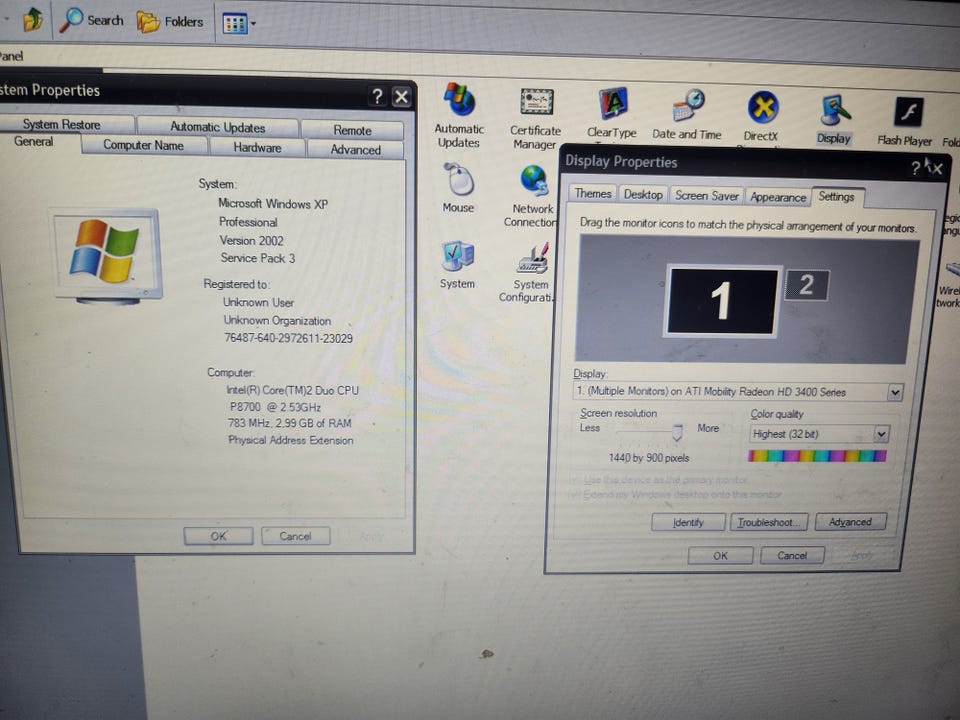Select the Display control panel icon
Viewport: 960px width, 720px height.
pos(834,119)
